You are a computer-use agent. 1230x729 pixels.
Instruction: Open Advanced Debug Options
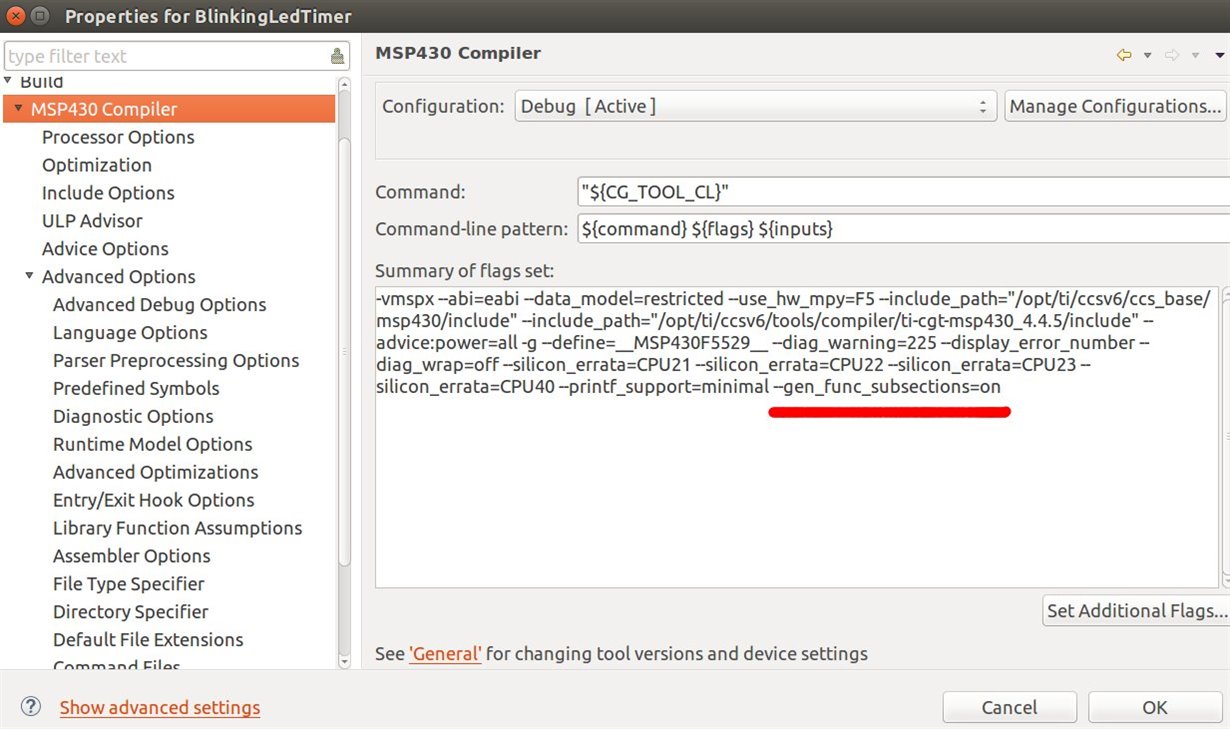click(160, 305)
